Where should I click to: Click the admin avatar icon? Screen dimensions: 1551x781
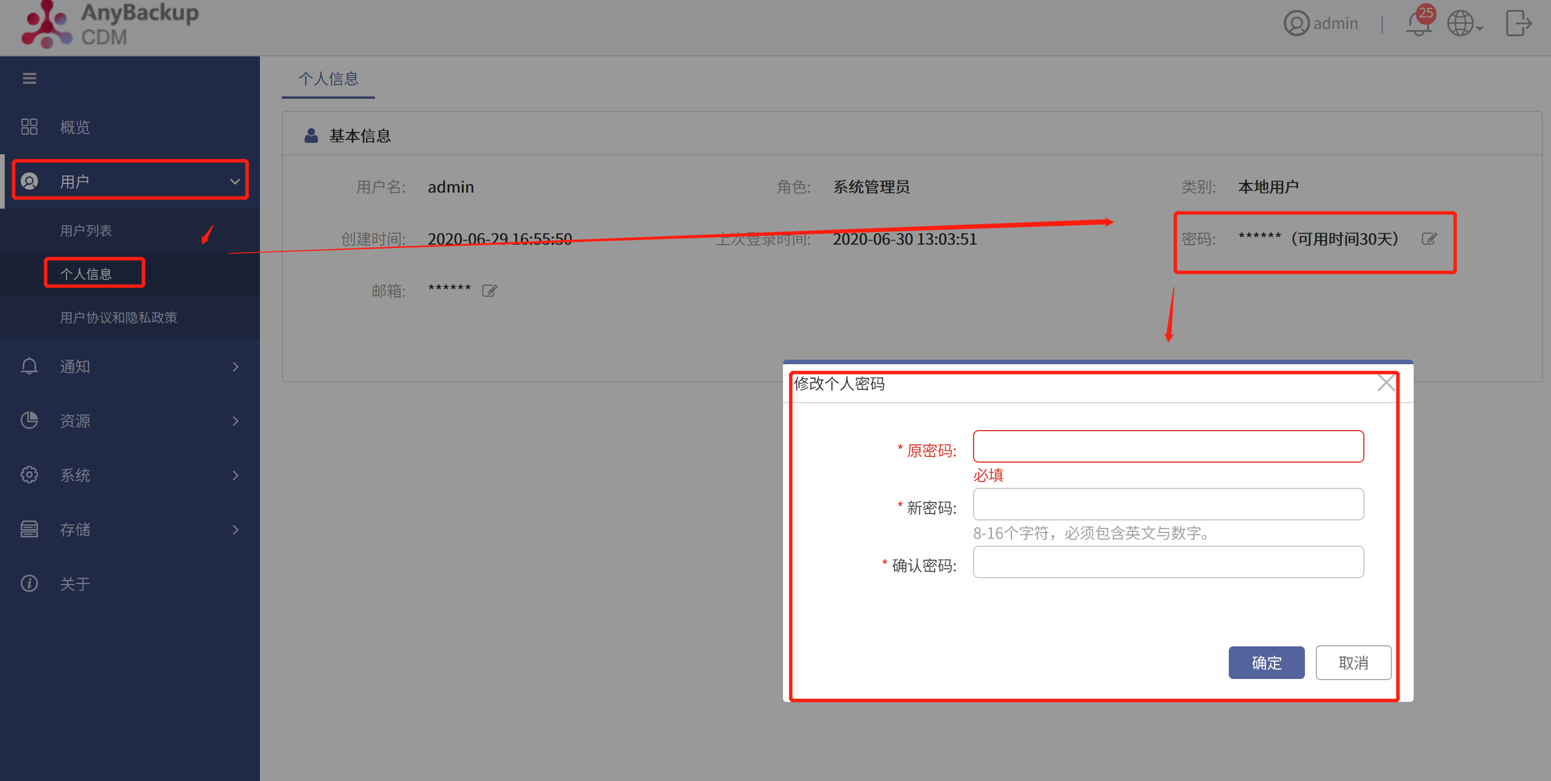coord(1296,23)
